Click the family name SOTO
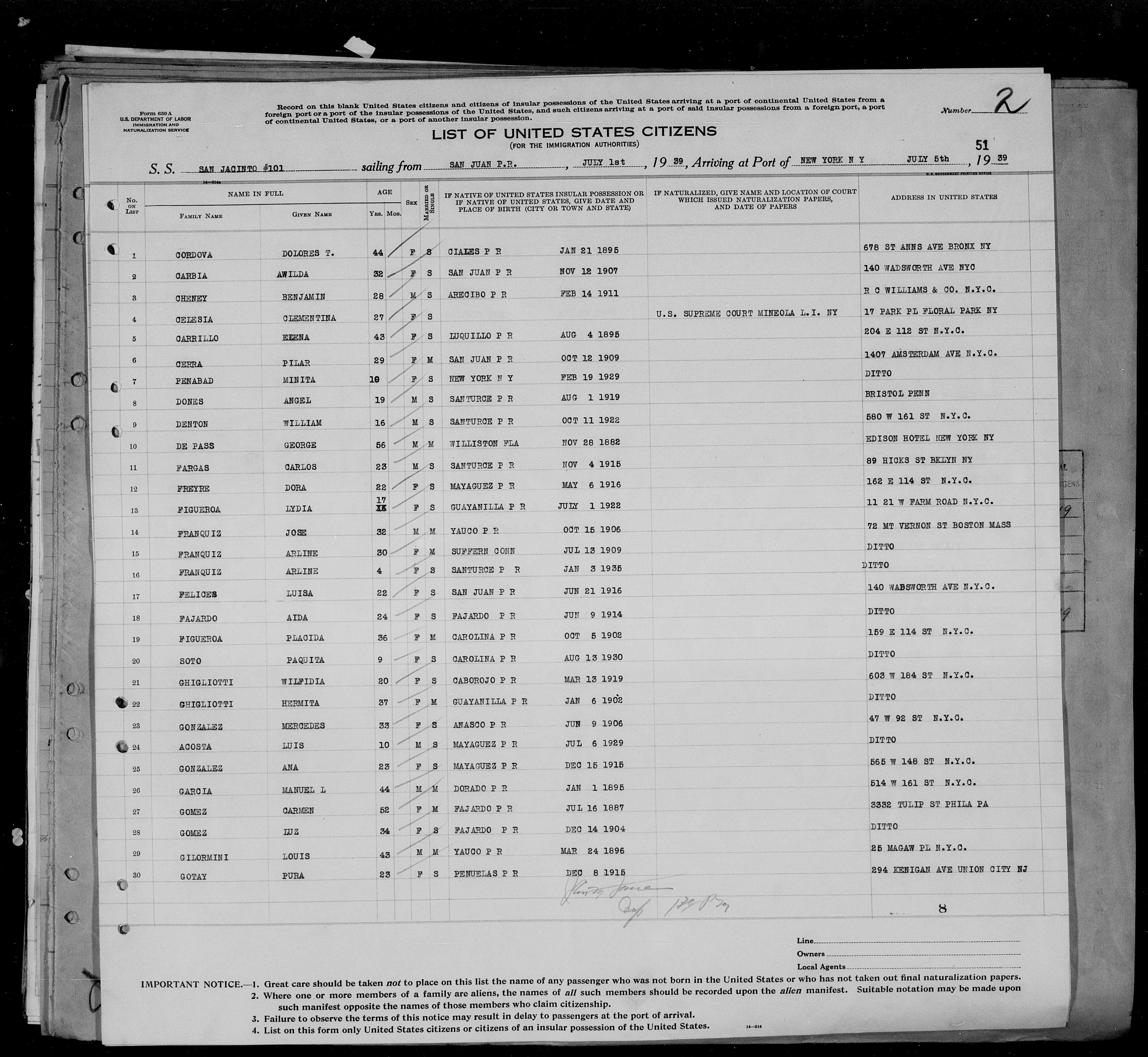 tap(190, 661)
